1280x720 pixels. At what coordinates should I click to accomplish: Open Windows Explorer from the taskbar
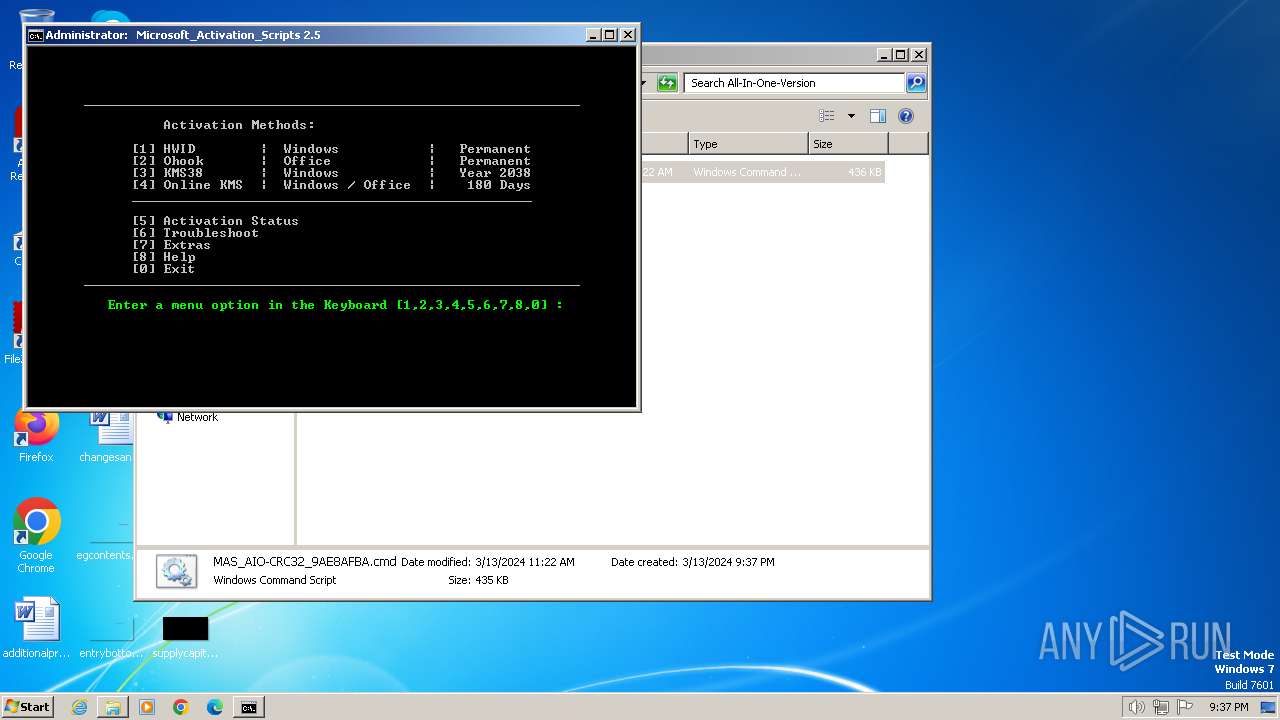coord(113,707)
